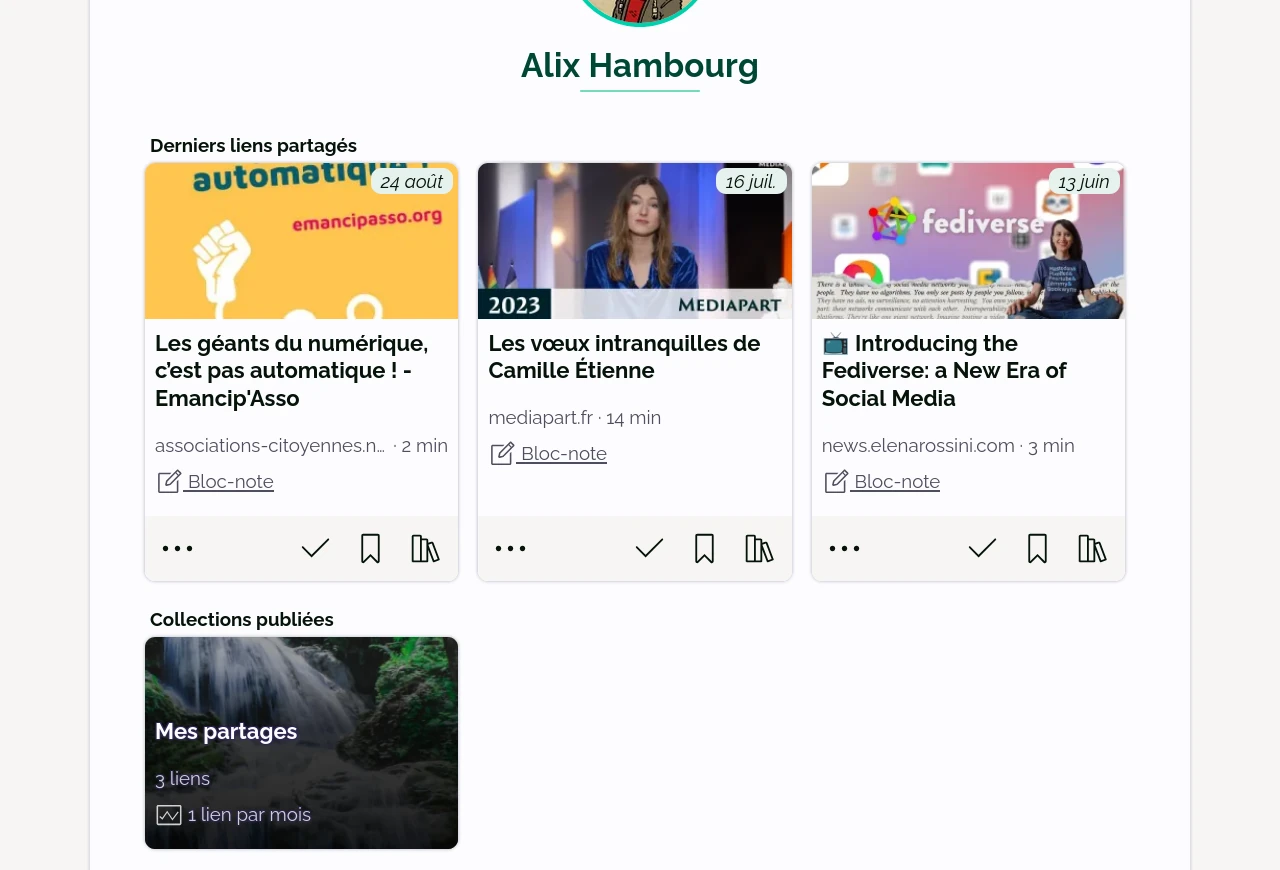Expand the three-dot menu on Mediapart card
The height and width of the screenshot is (870, 1280).
click(511, 548)
